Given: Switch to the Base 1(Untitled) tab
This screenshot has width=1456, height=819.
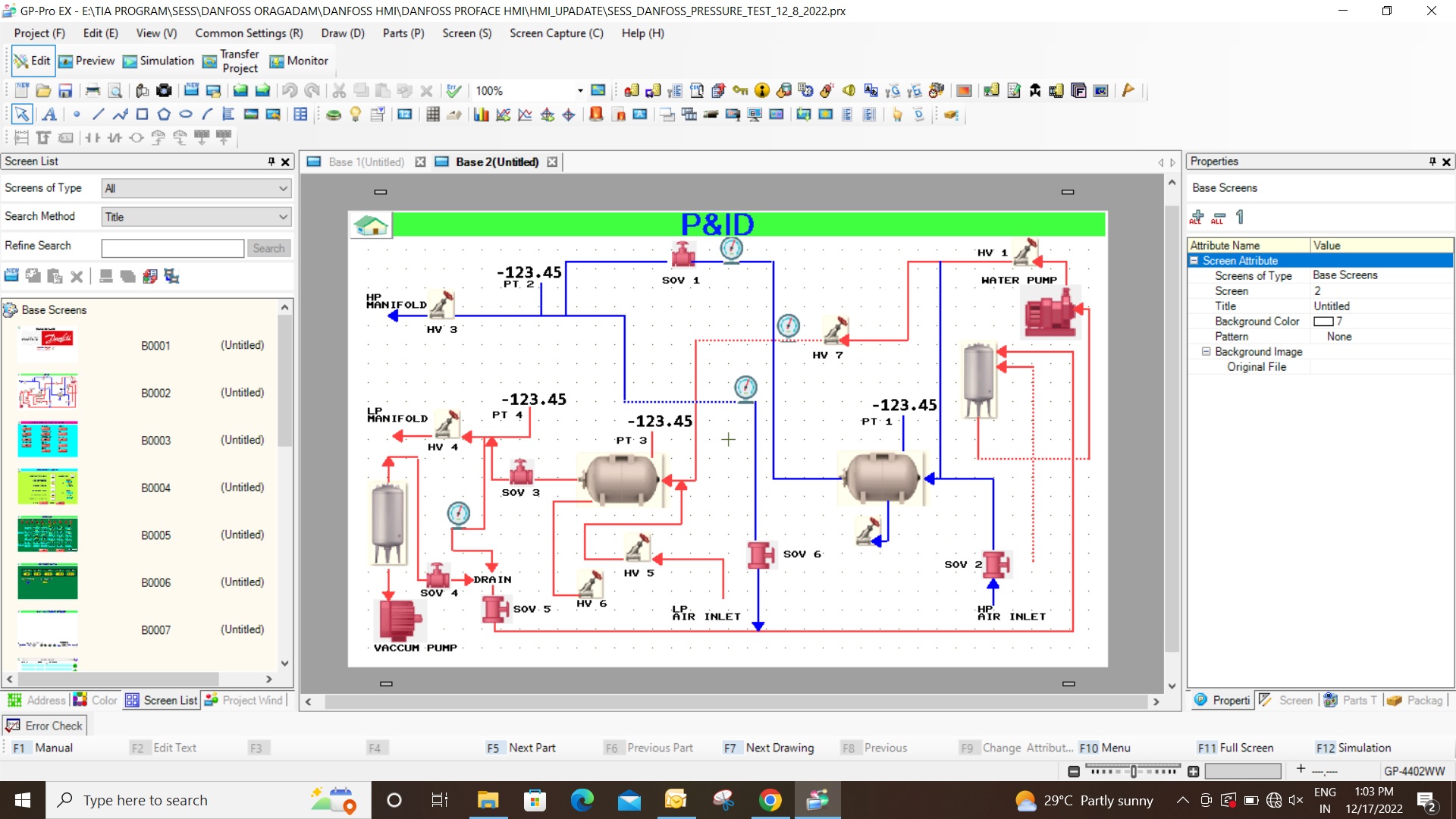Looking at the screenshot, I should click(x=366, y=162).
